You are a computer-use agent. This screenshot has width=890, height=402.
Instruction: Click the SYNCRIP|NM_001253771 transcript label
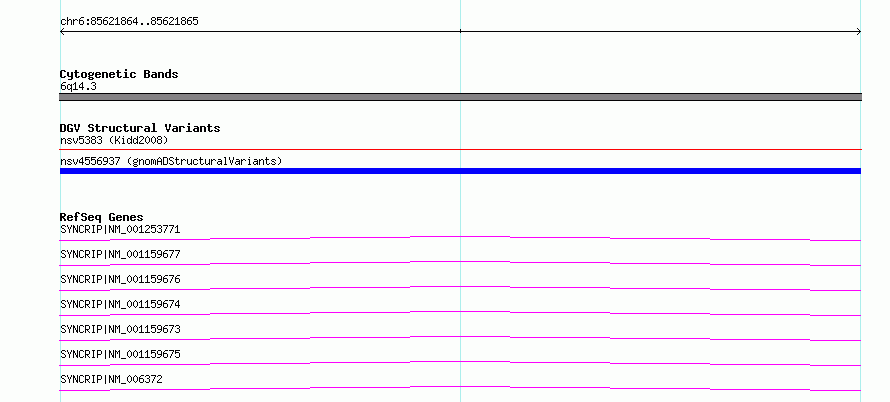120,229
